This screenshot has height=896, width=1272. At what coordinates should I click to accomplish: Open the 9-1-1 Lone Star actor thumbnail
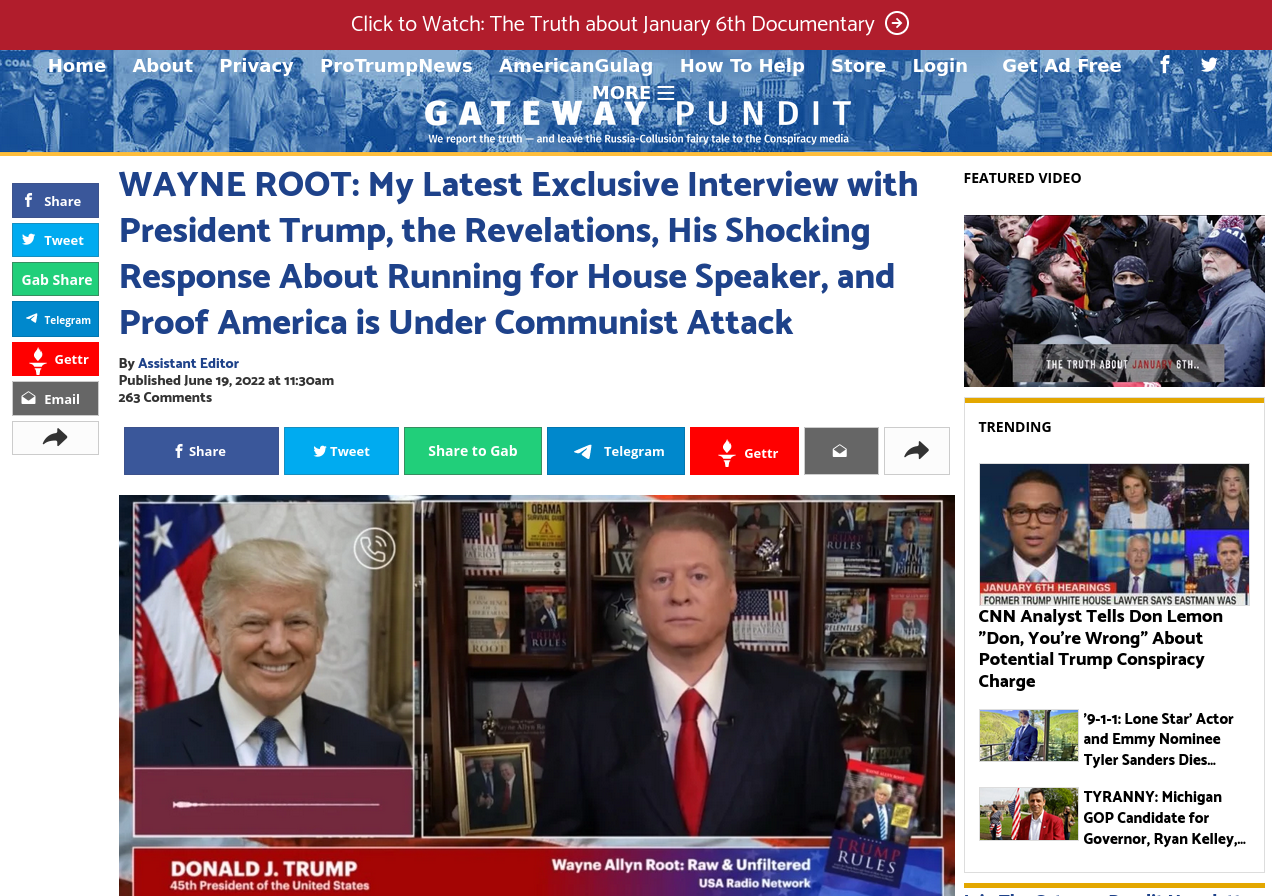click(x=1029, y=735)
